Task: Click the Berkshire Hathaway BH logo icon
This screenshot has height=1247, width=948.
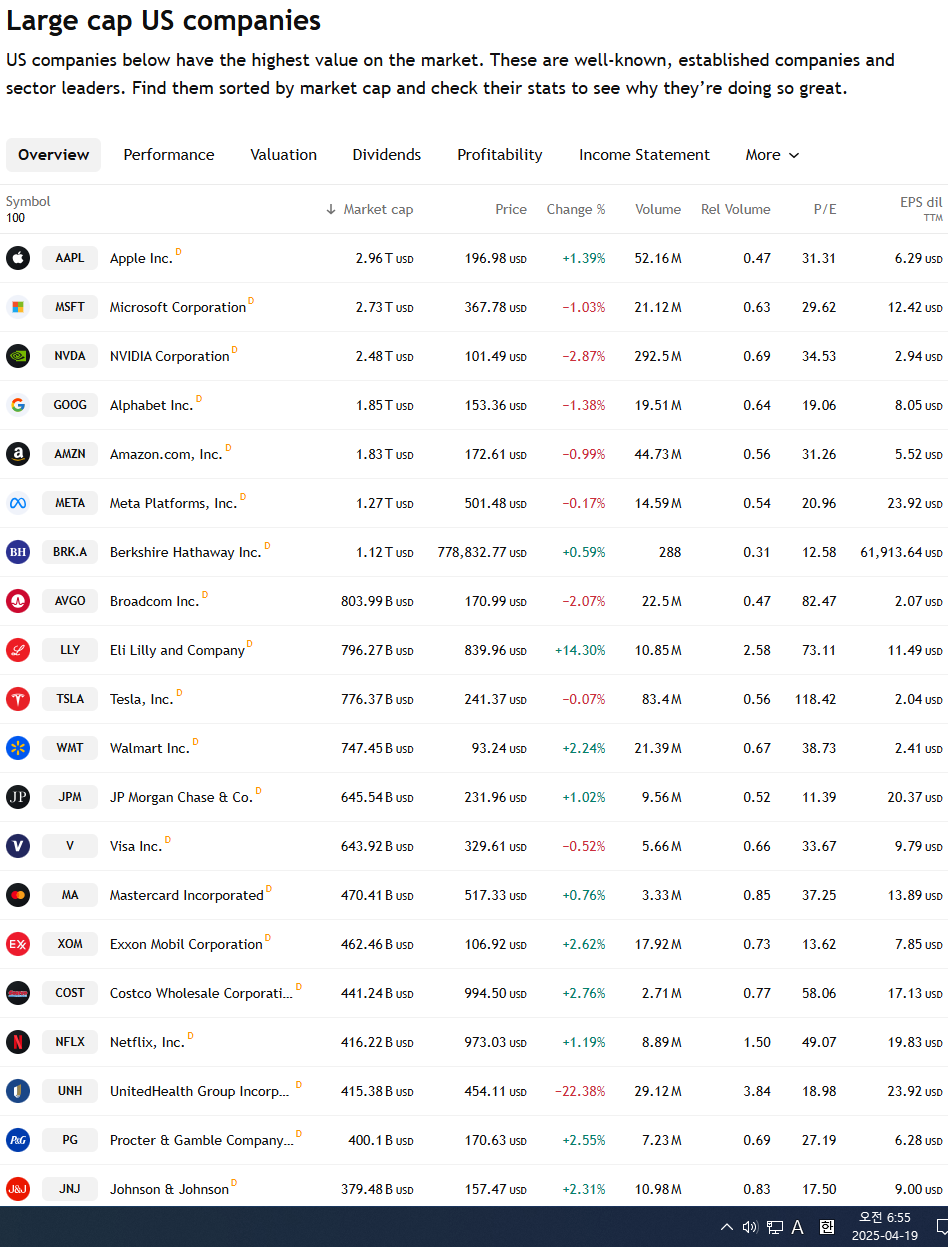Action: pyautogui.click(x=18, y=552)
